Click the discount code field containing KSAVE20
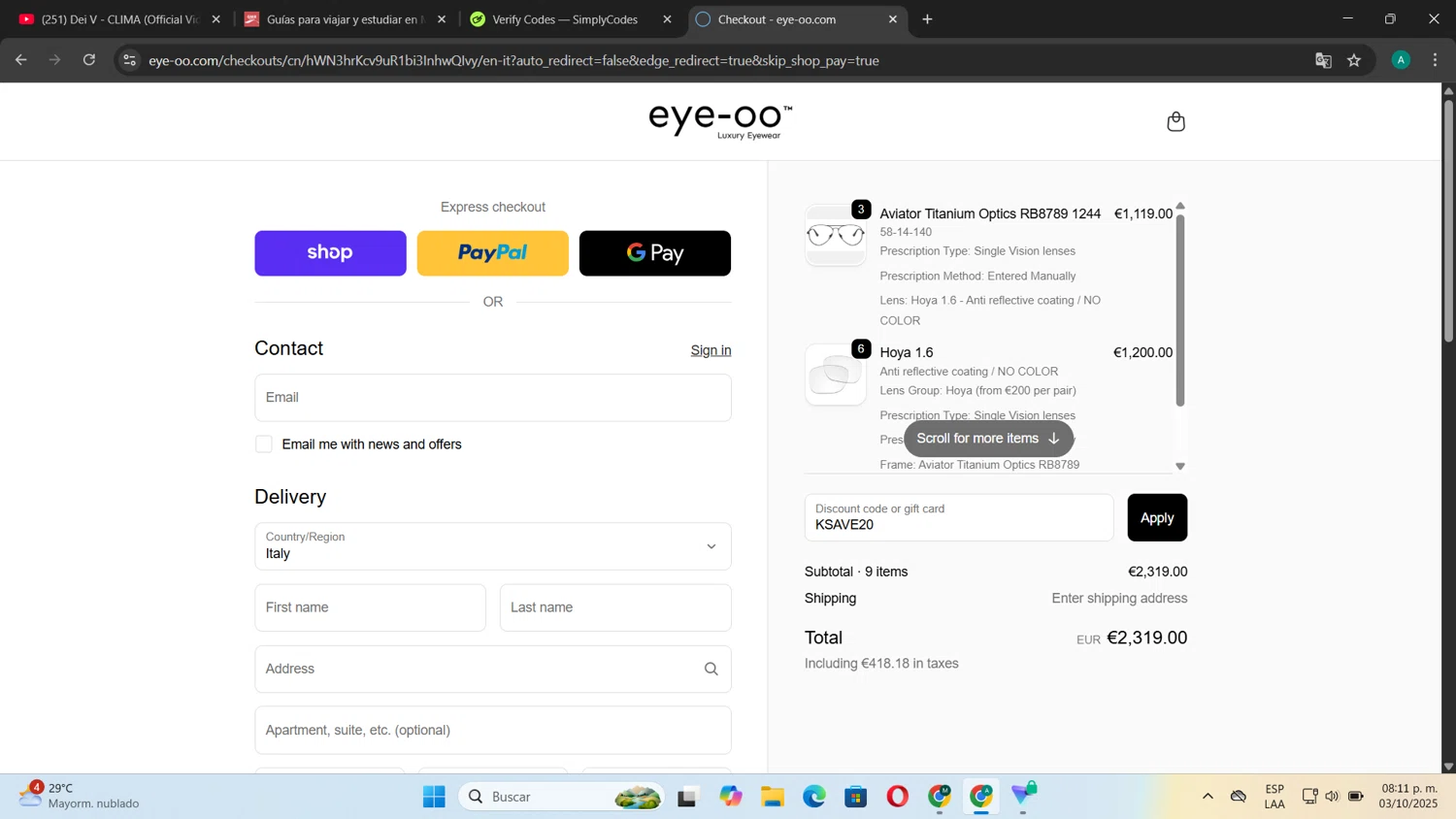Viewport: 1456px width, 819px height. point(959,517)
